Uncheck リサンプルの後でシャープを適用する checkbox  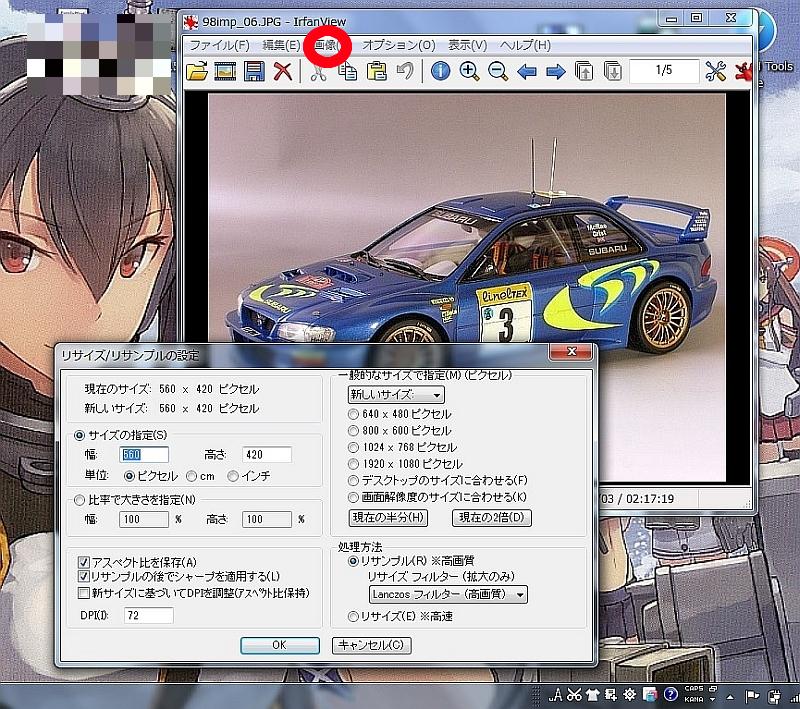[x=84, y=577]
